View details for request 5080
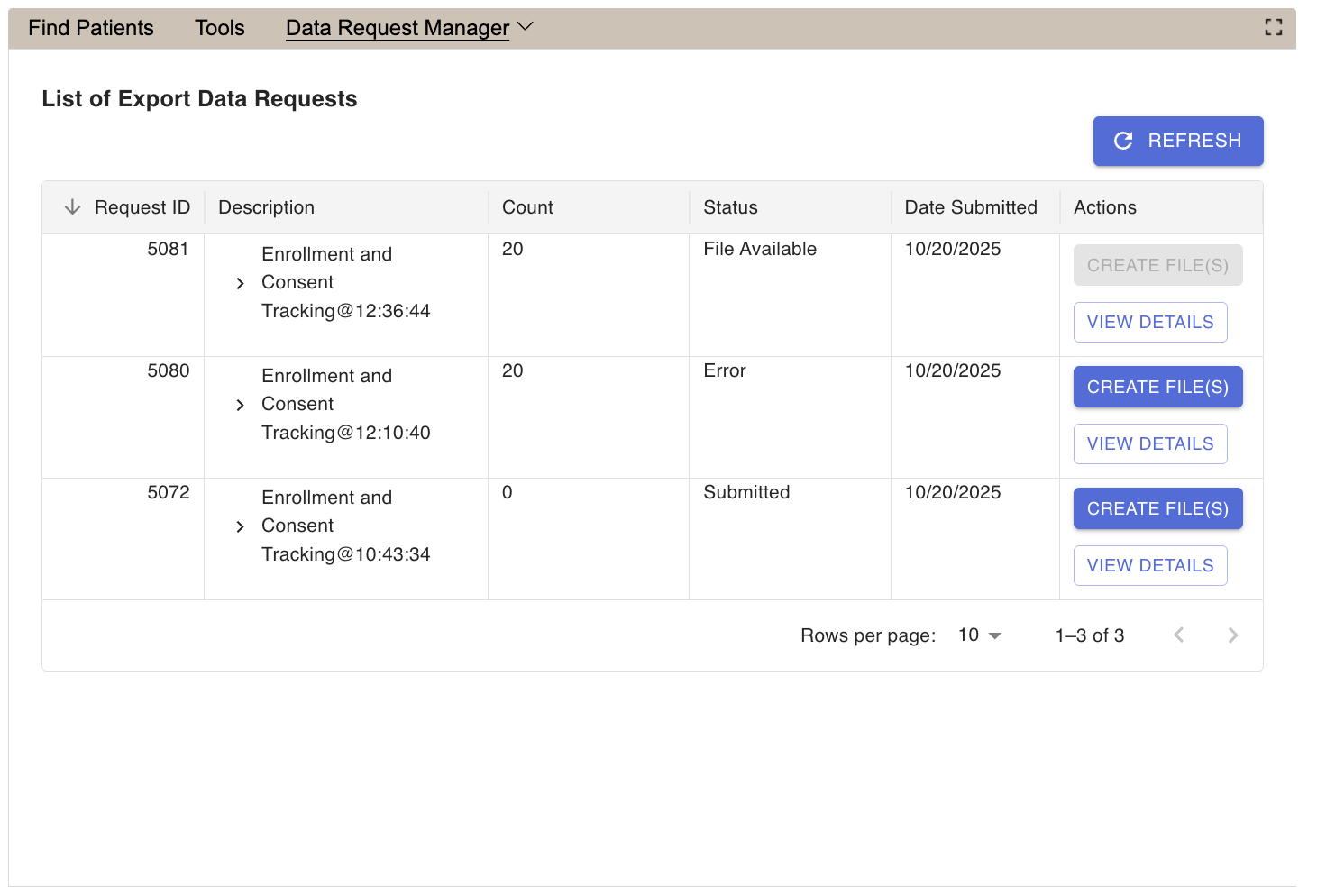Image resolution: width=1317 pixels, height=896 pixels. click(1149, 443)
